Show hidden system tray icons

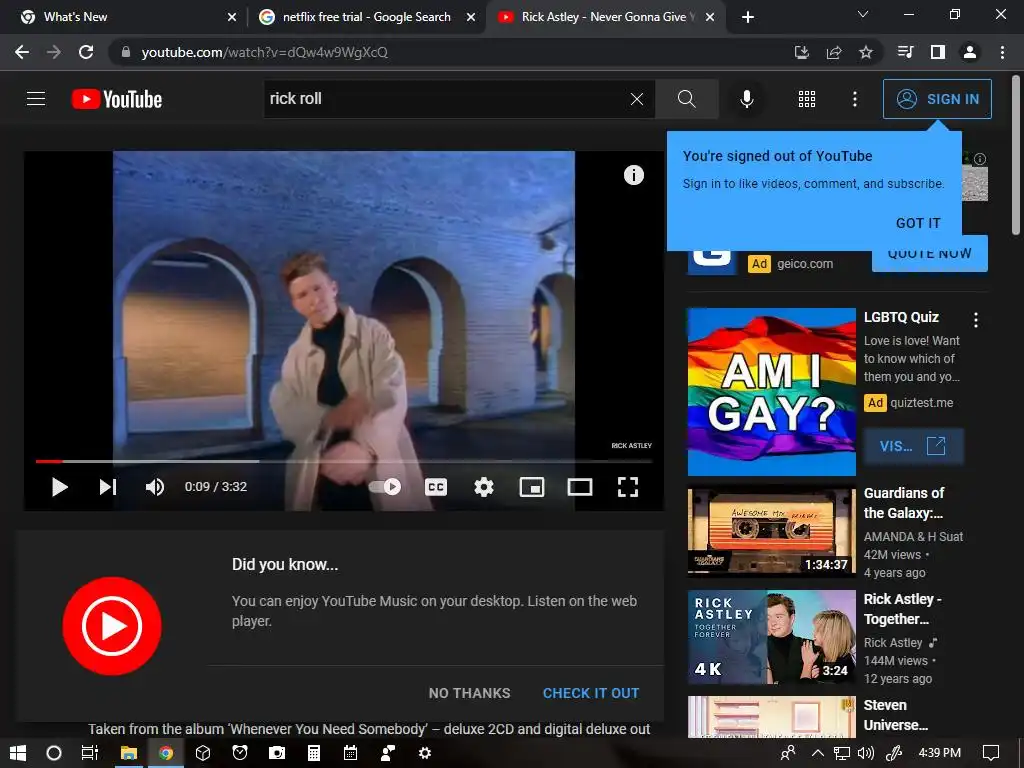point(817,753)
